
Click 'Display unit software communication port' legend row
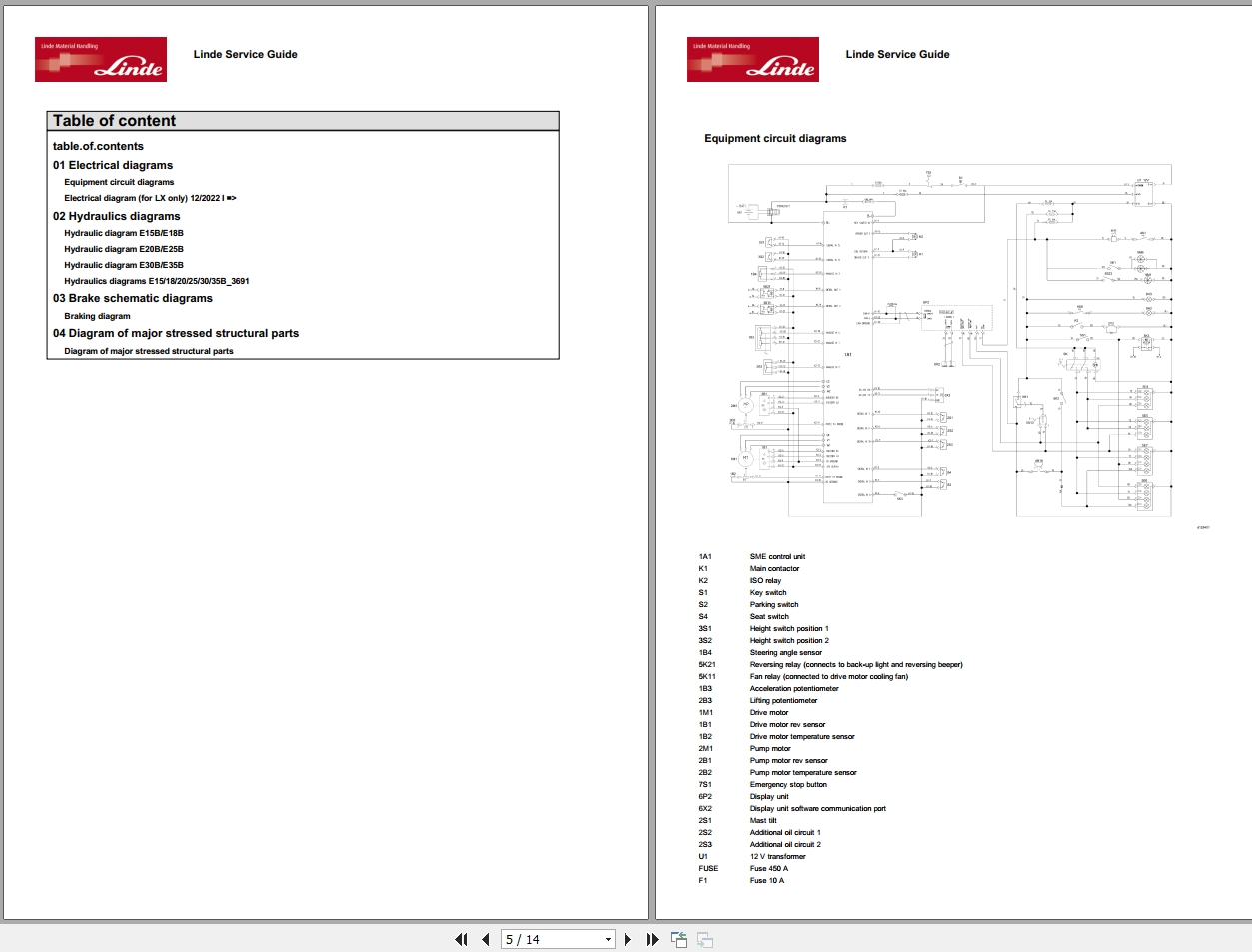tap(792, 809)
